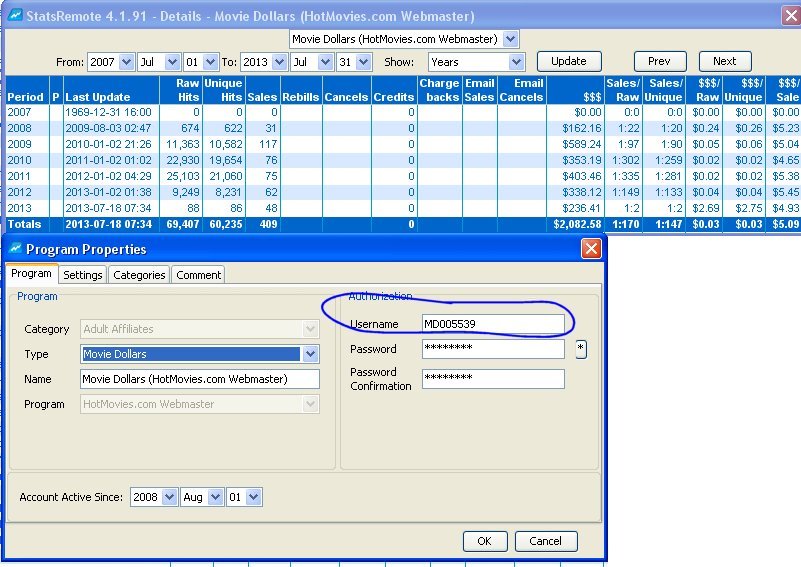This screenshot has width=801, height=567.
Task: Sort by the Cancels column header
Action: tap(347, 90)
